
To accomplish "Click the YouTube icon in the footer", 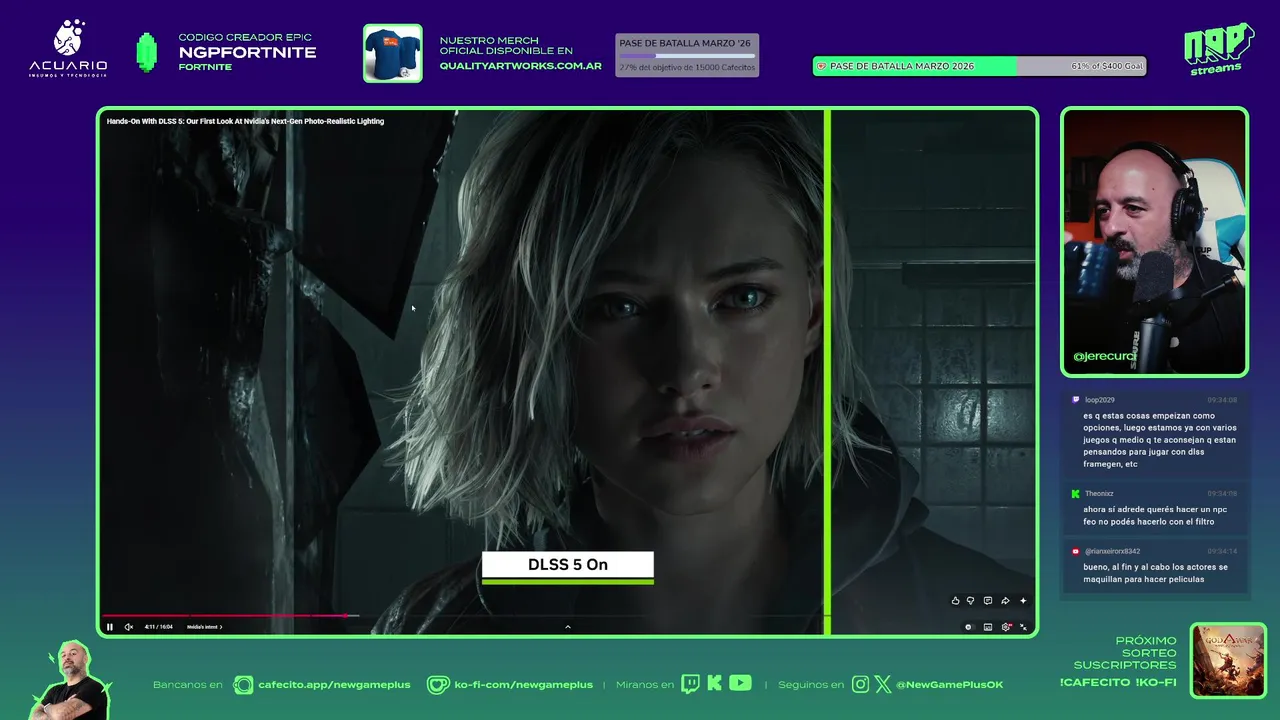I will (740, 683).
